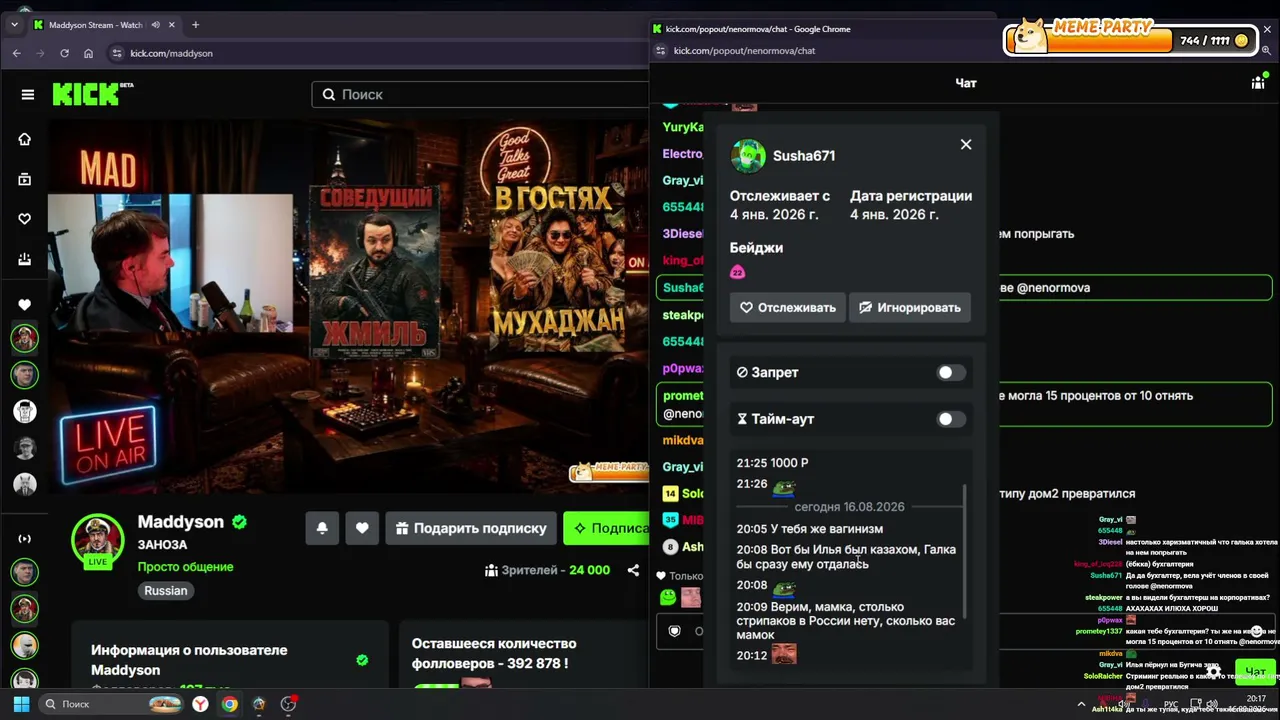Click the notification bell for Maddyson
The width and height of the screenshot is (1280, 720).
coord(322,528)
